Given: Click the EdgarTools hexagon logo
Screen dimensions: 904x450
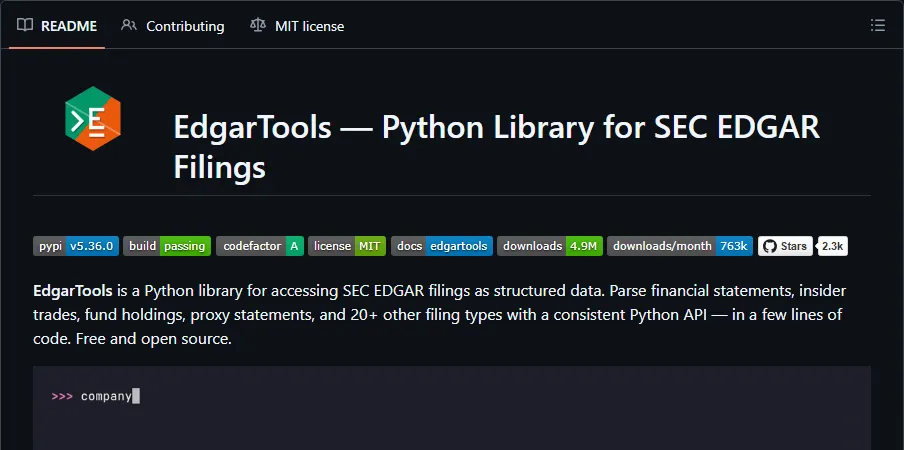Looking at the screenshot, I should pos(93,118).
